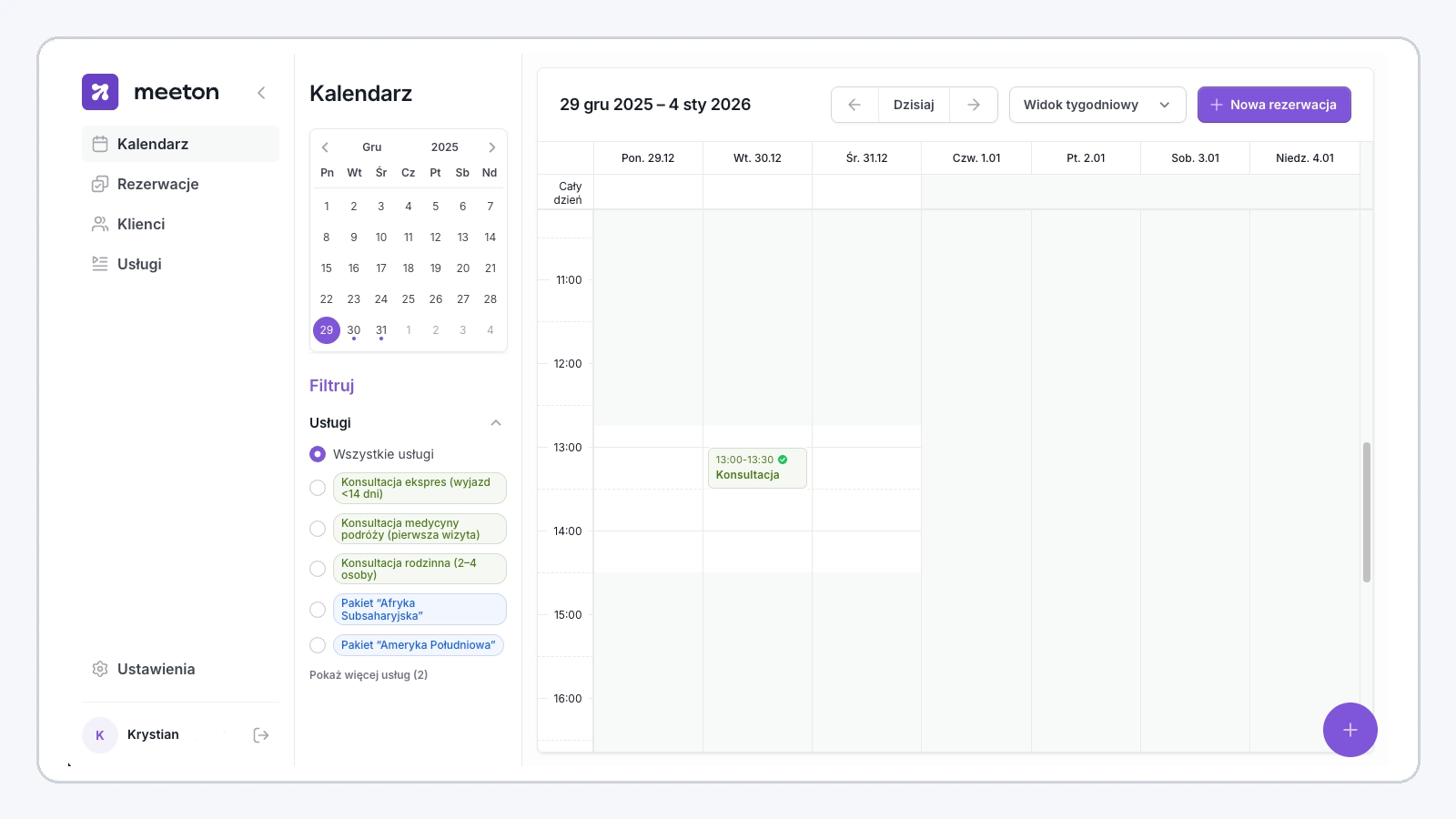Viewport: 1456px width, 819px height.
Task: Select the Wszystkie usługi radio button
Action: point(318,454)
